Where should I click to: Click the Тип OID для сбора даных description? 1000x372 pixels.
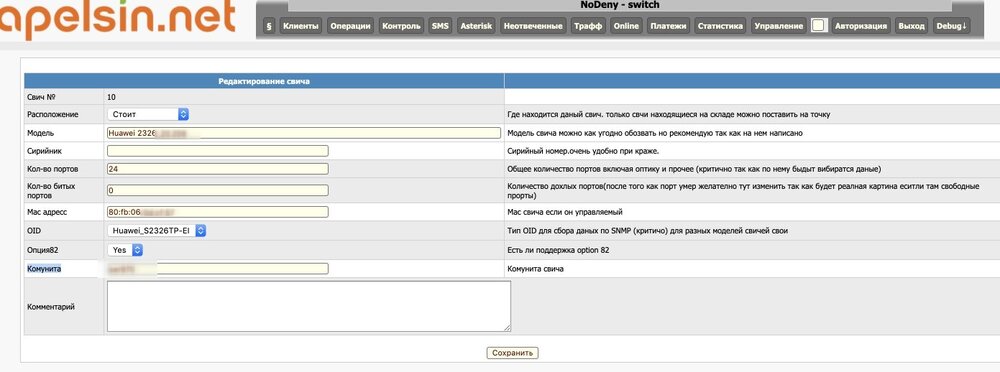[647, 231]
